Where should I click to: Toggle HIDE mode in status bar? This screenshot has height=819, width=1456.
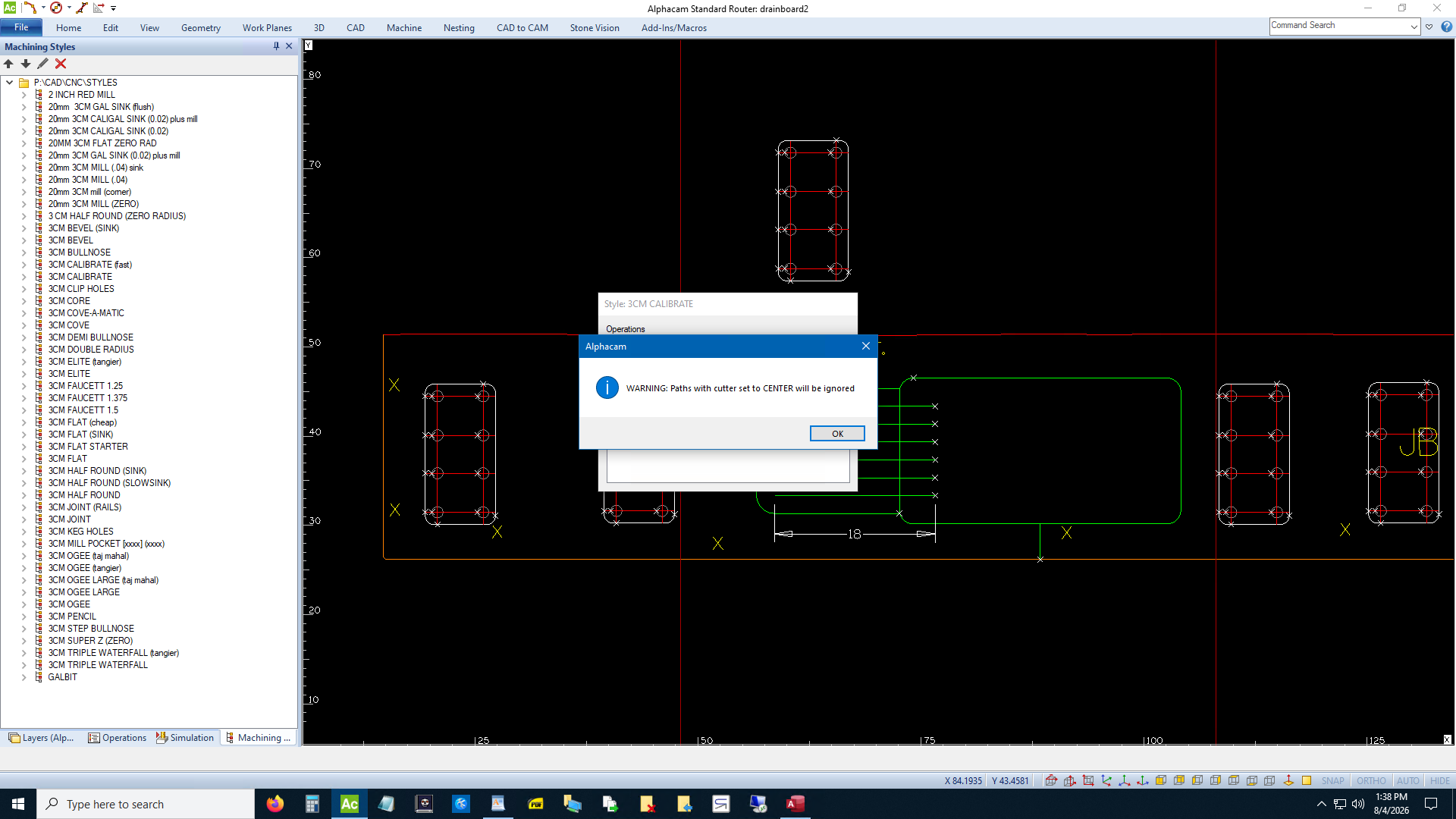tap(1439, 780)
